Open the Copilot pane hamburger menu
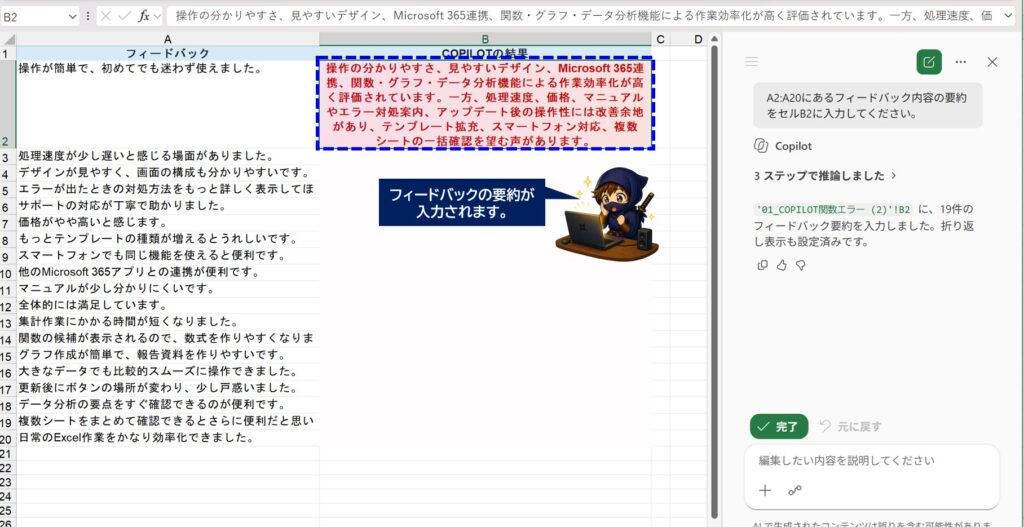Screen dimensions: 1024x527 [x=751, y=61]
